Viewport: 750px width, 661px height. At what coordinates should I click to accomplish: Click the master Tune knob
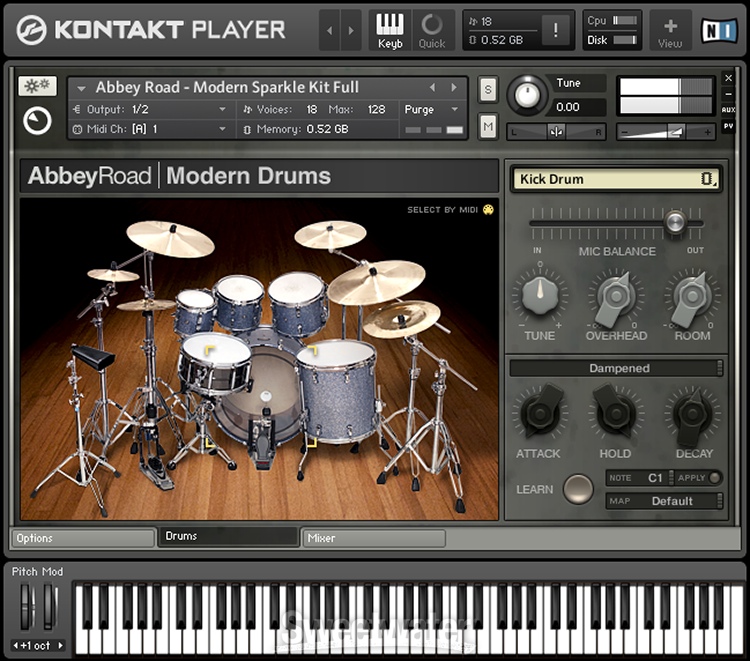[x=527, y=95]
